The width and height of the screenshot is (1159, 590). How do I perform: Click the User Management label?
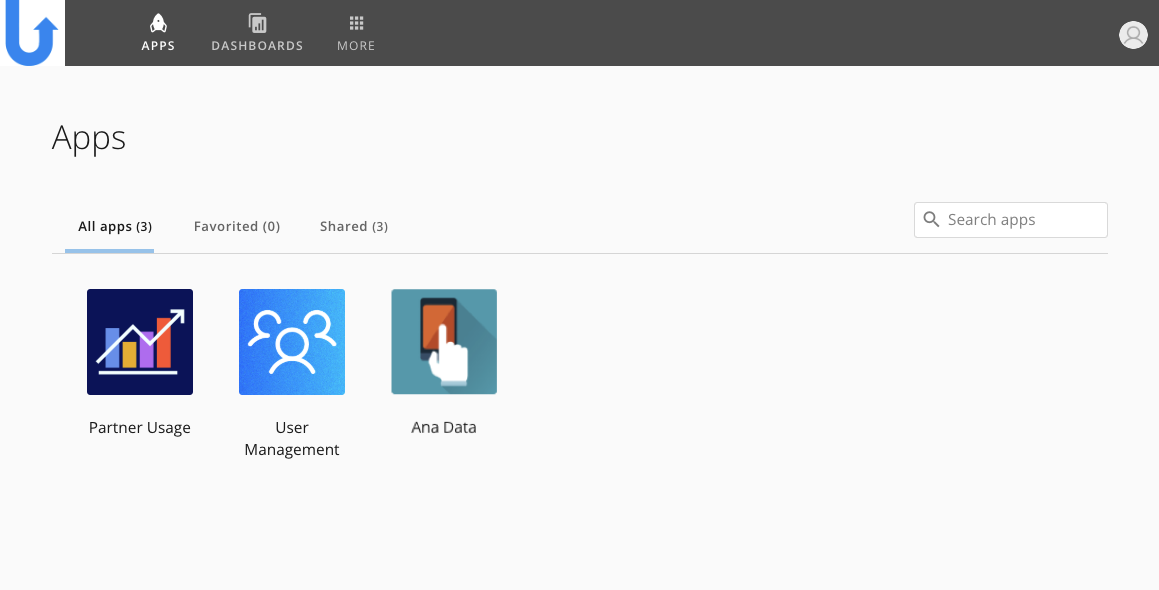[x=292, y=438]
